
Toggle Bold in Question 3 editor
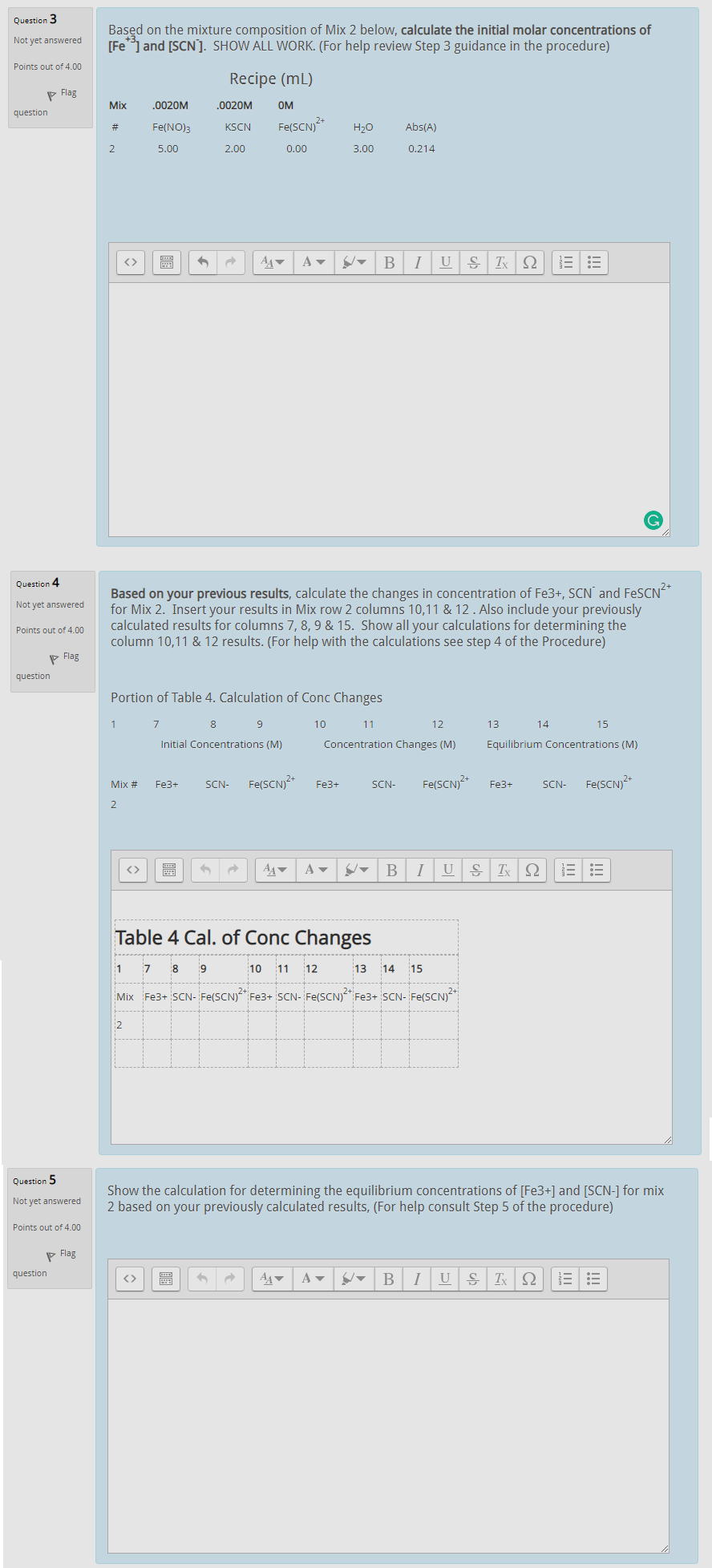(x=390, y=262)
